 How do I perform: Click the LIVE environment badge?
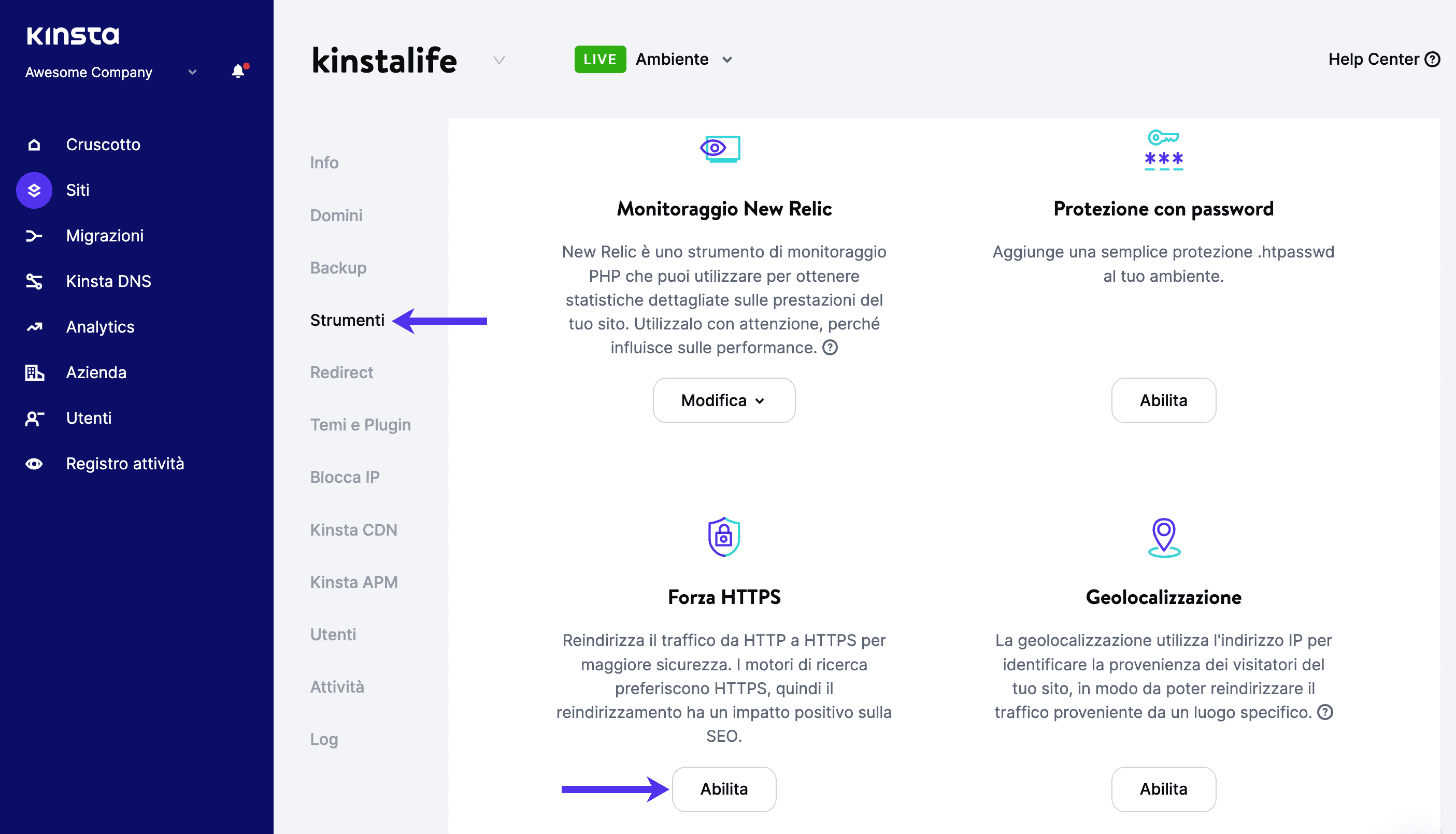point(599,59)
